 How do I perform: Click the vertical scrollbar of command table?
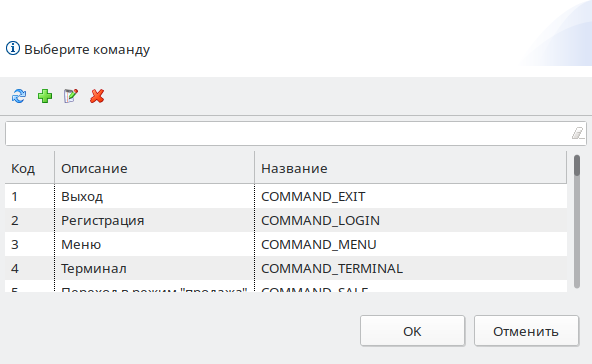click(x=577, y=222)
